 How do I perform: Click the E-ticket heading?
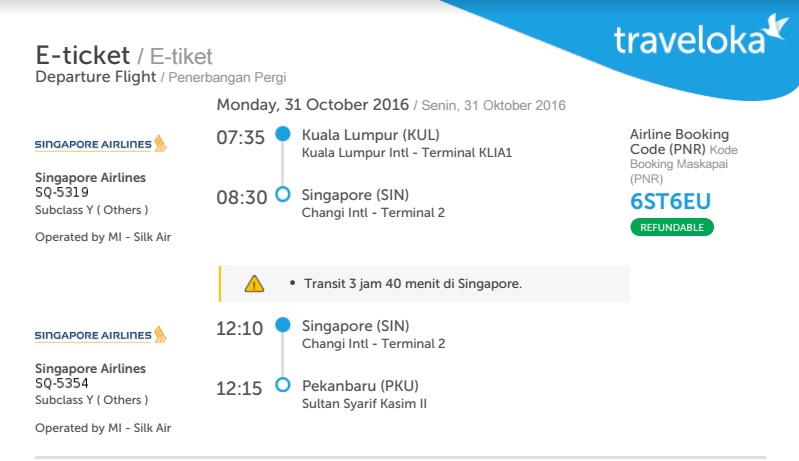click(x=82, y=55)
